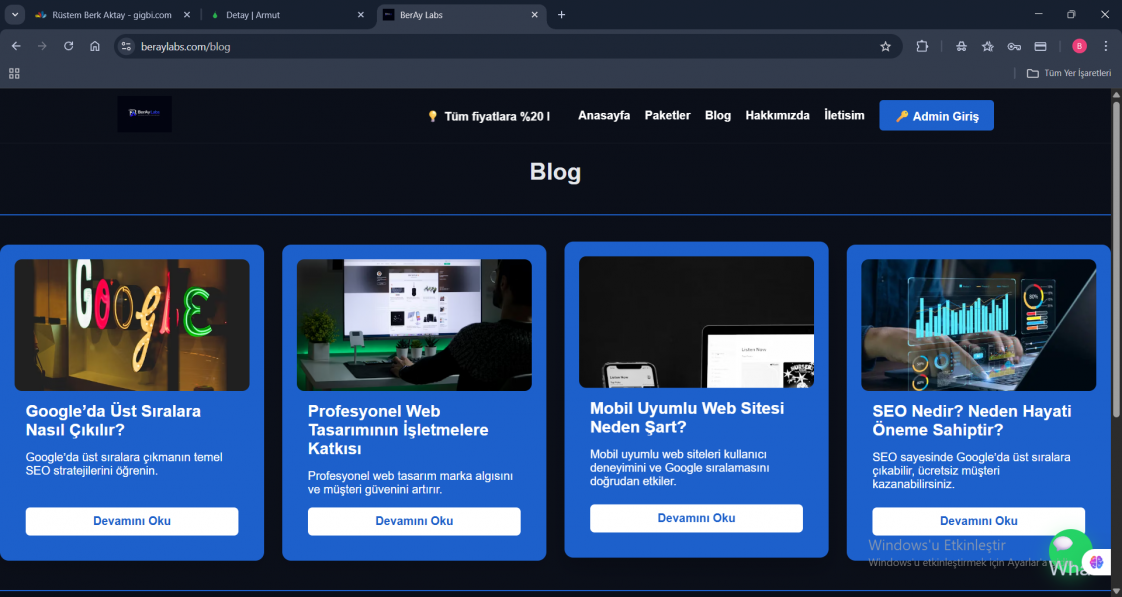
Task: Switch to the Detay | Armut tab
Action: pyautogui.click(x=285, y=15)
